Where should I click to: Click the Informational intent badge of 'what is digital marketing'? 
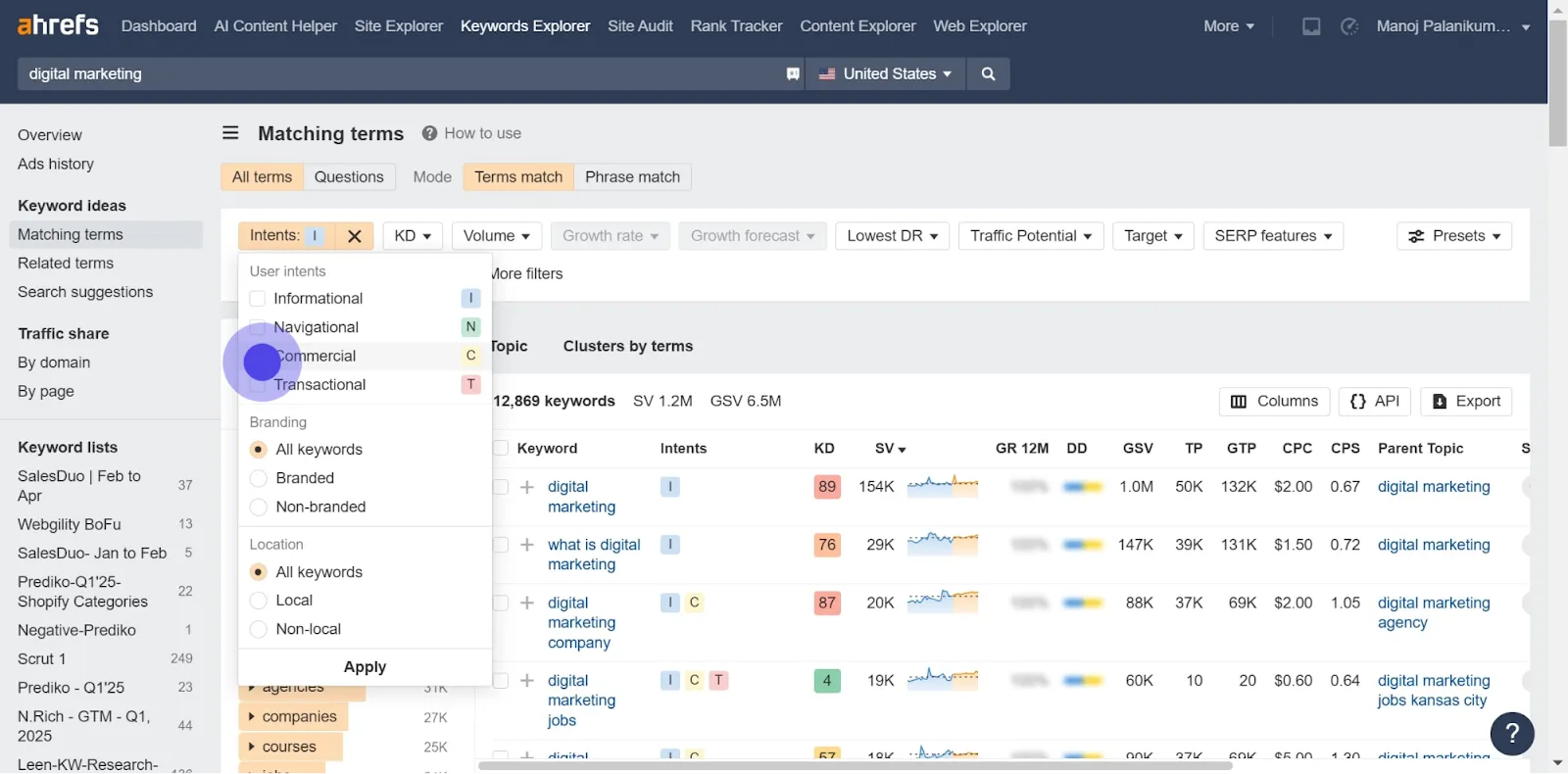click(x=670, y=545)
